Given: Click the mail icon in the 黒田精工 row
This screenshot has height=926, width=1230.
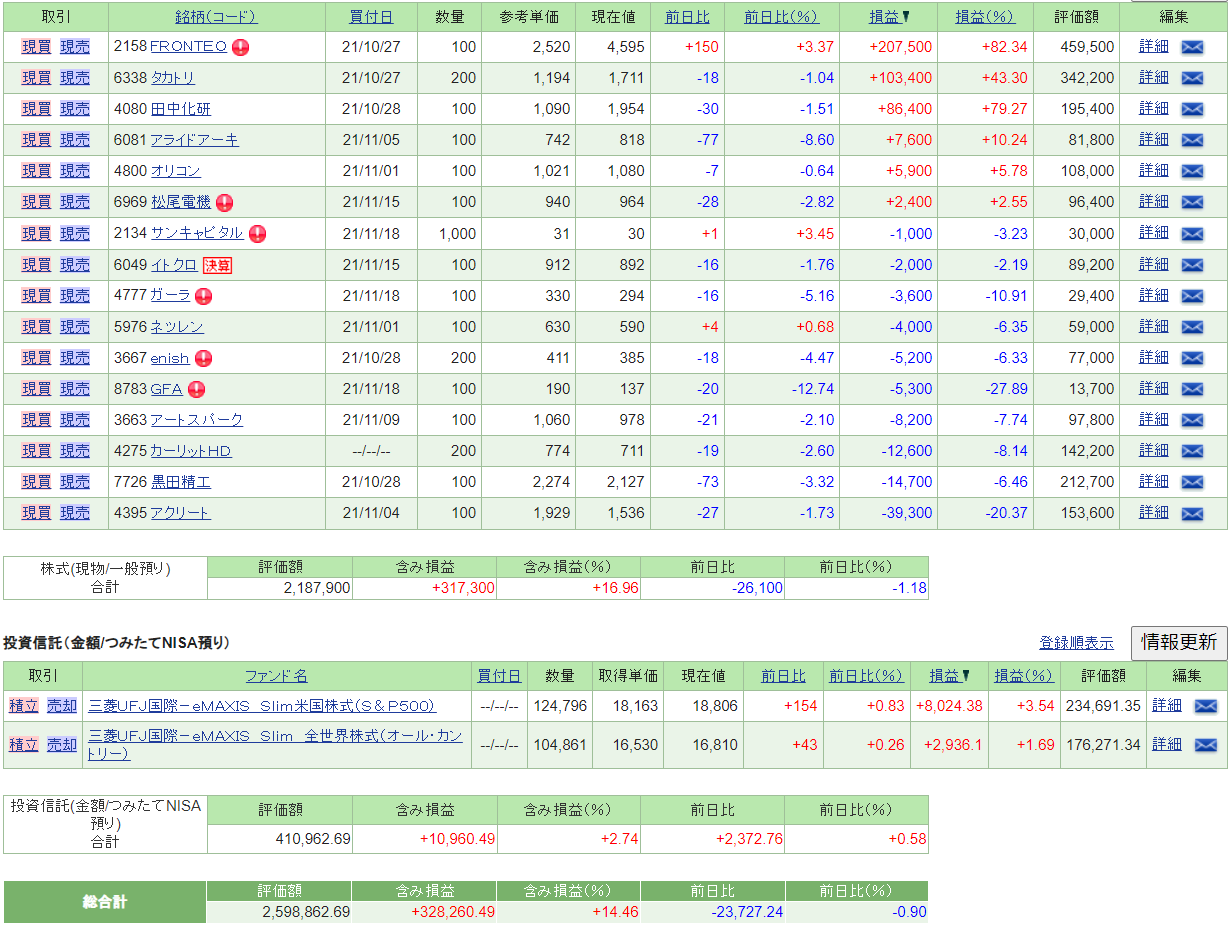Looking at the screenshot, I should coord(1192,482).
